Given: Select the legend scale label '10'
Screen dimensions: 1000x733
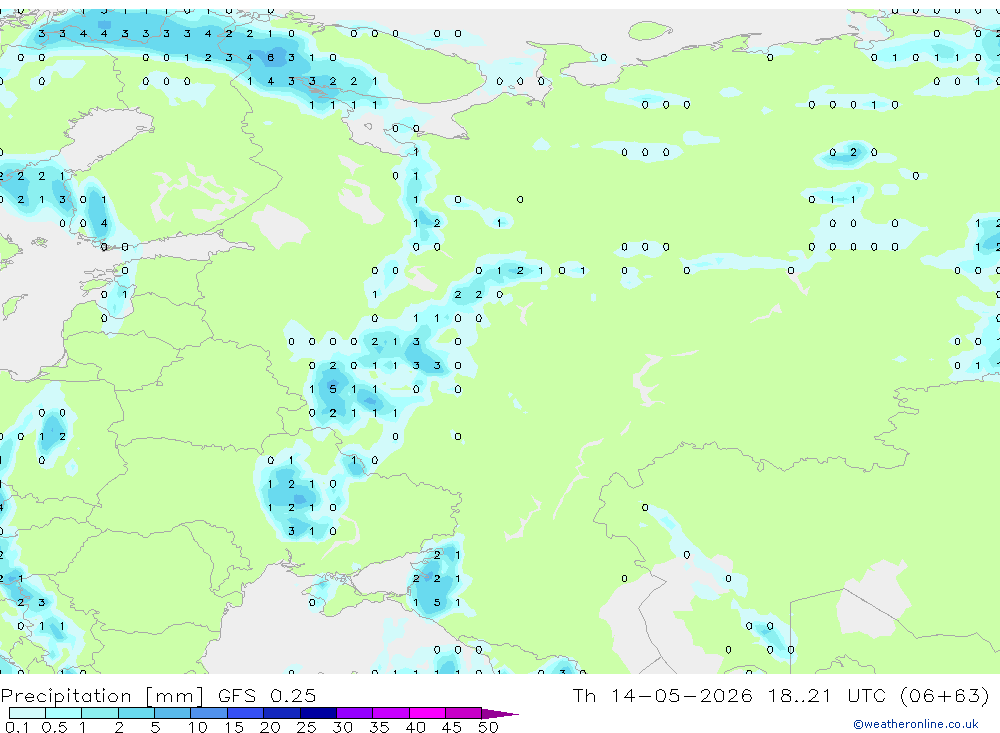Looking at the screenshot, I should pyautogui.click(x=198, y=727).
